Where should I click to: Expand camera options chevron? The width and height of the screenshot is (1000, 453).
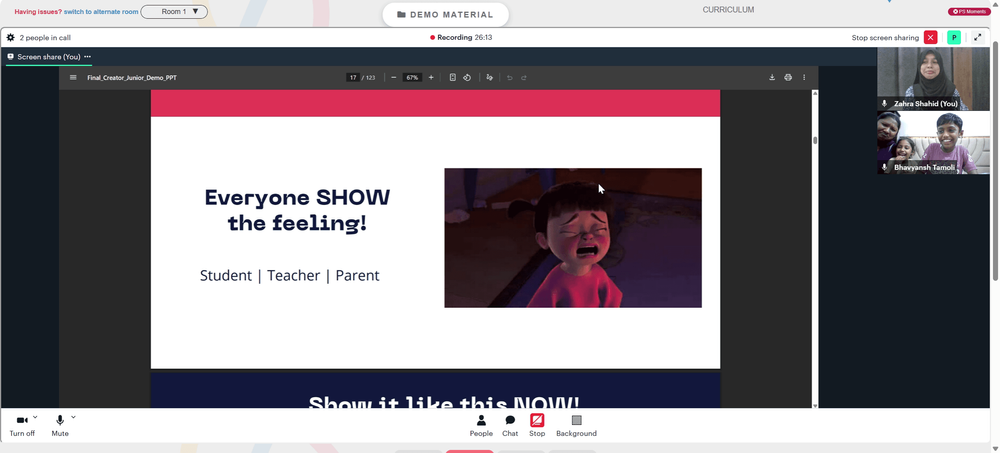coord(35,417)
